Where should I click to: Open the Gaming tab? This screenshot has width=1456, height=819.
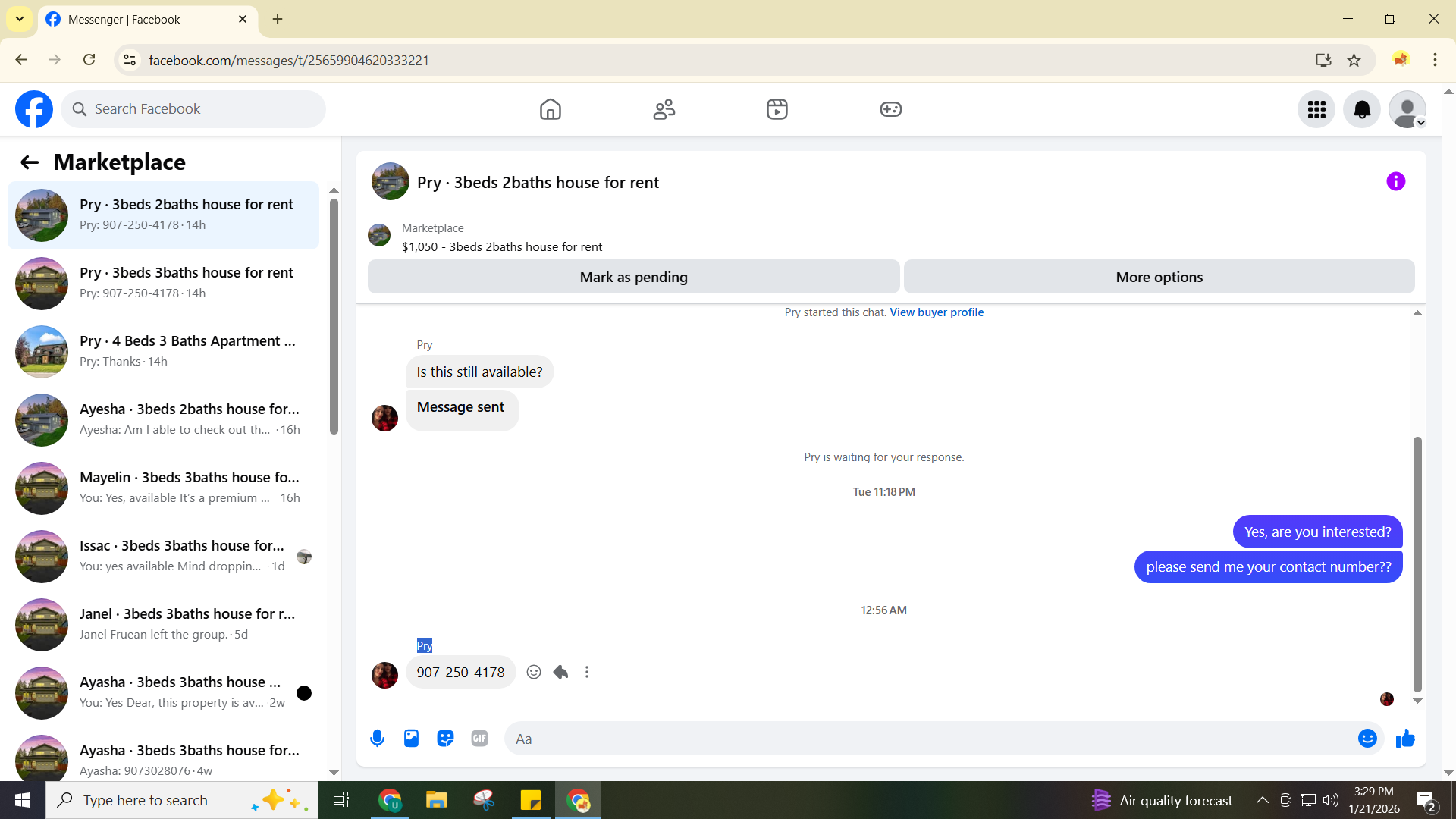tap(890, 110)
